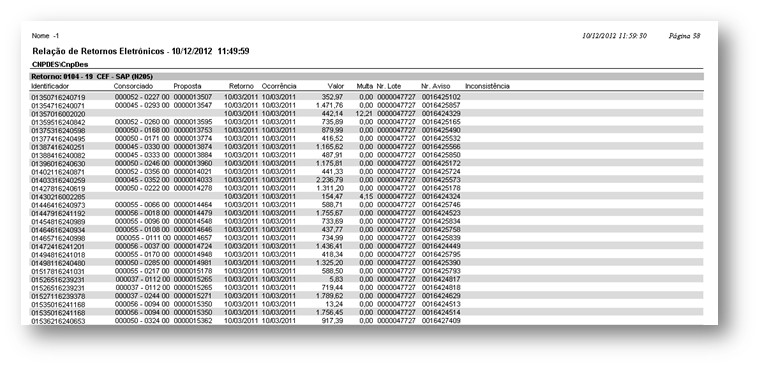Click consorciado '000037 - 0244 00'
This screenshot has height=367, width=760.
(x=142, y=296)
